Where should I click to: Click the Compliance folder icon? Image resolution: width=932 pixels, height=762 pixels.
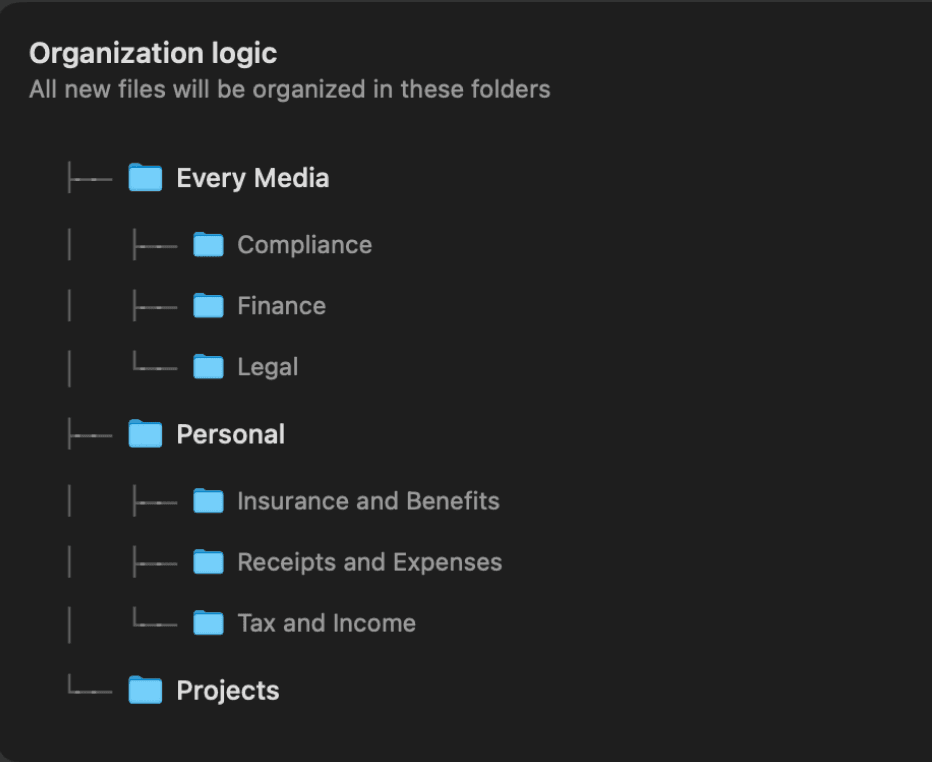click(208, 245)
